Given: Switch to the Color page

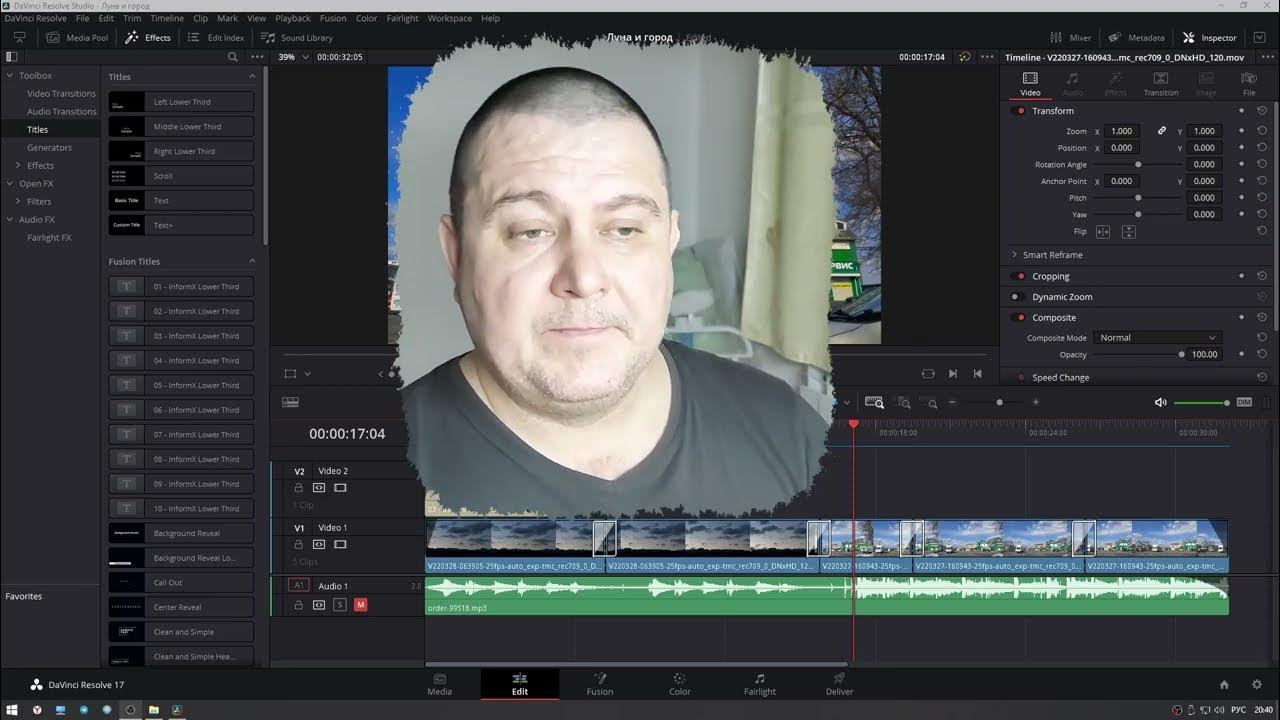Looking at the screenshot, I should tap(679, 684).
